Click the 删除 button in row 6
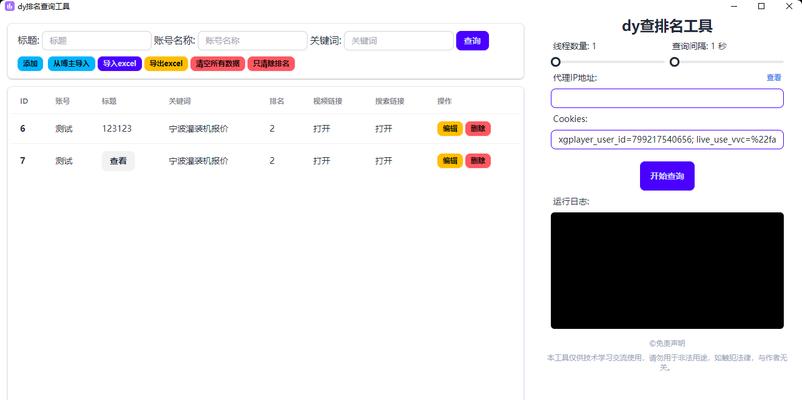The image size is (802, 400). 478,129
